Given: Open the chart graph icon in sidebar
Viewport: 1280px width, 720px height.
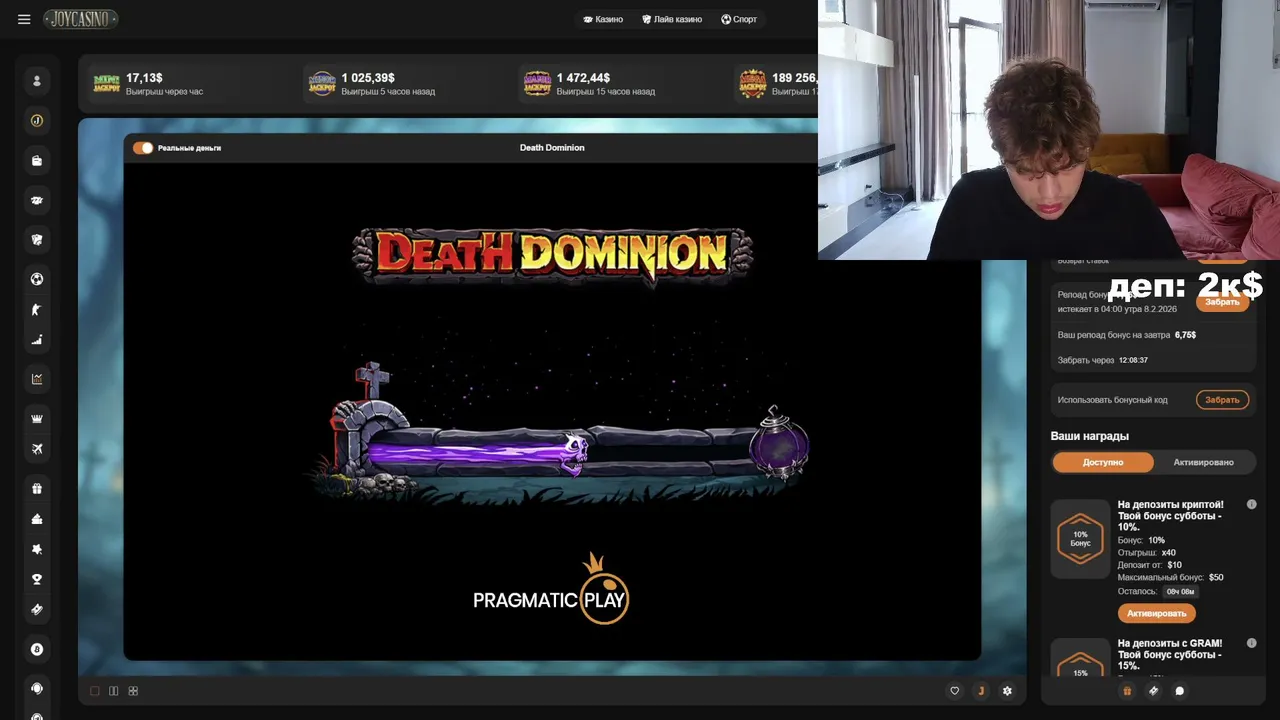Looking at the screenshot, I should [x=37, y=379].
